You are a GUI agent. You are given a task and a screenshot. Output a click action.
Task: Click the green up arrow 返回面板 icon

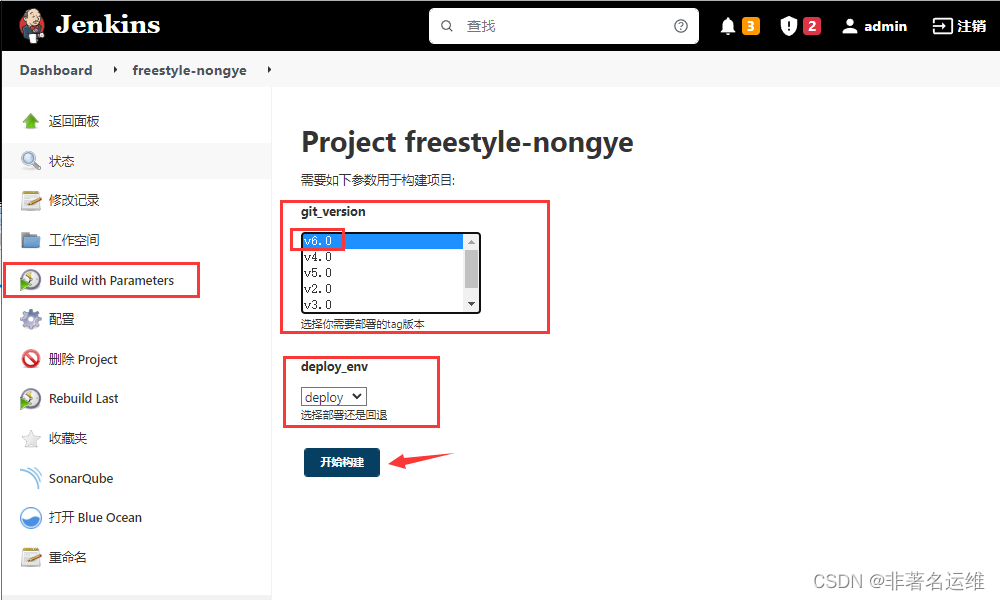pyautogui.click(x=31, y=121)
